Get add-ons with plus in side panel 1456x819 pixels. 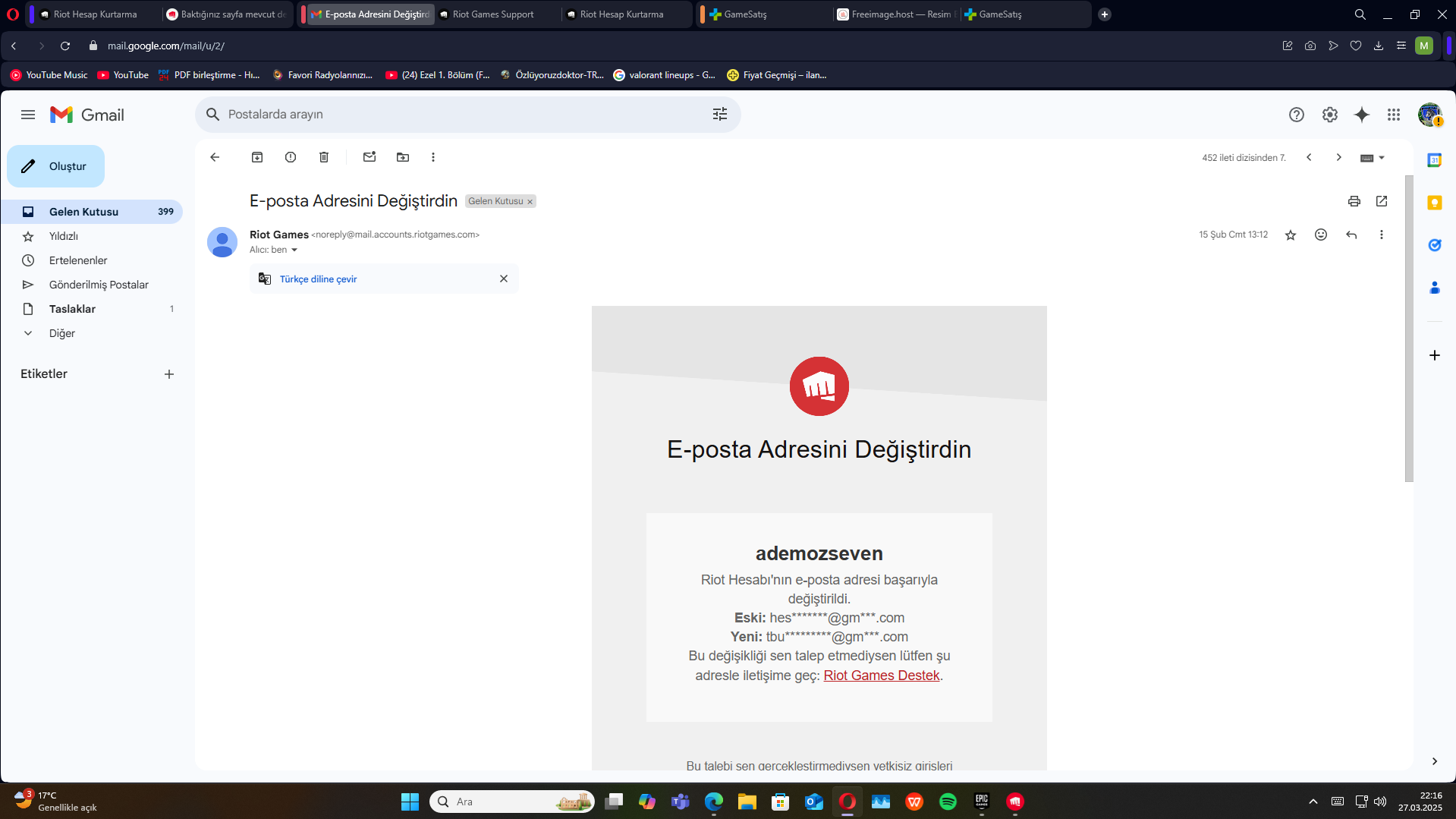[x=1435, y=355]
